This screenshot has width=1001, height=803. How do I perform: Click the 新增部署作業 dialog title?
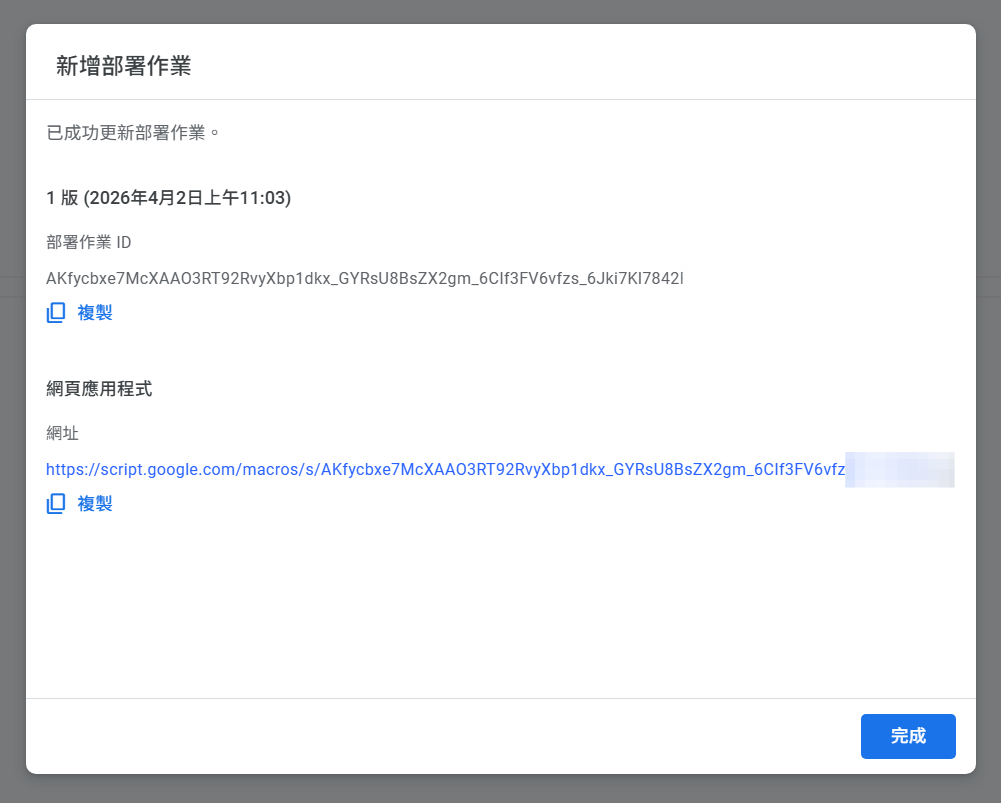click(123, 66)
